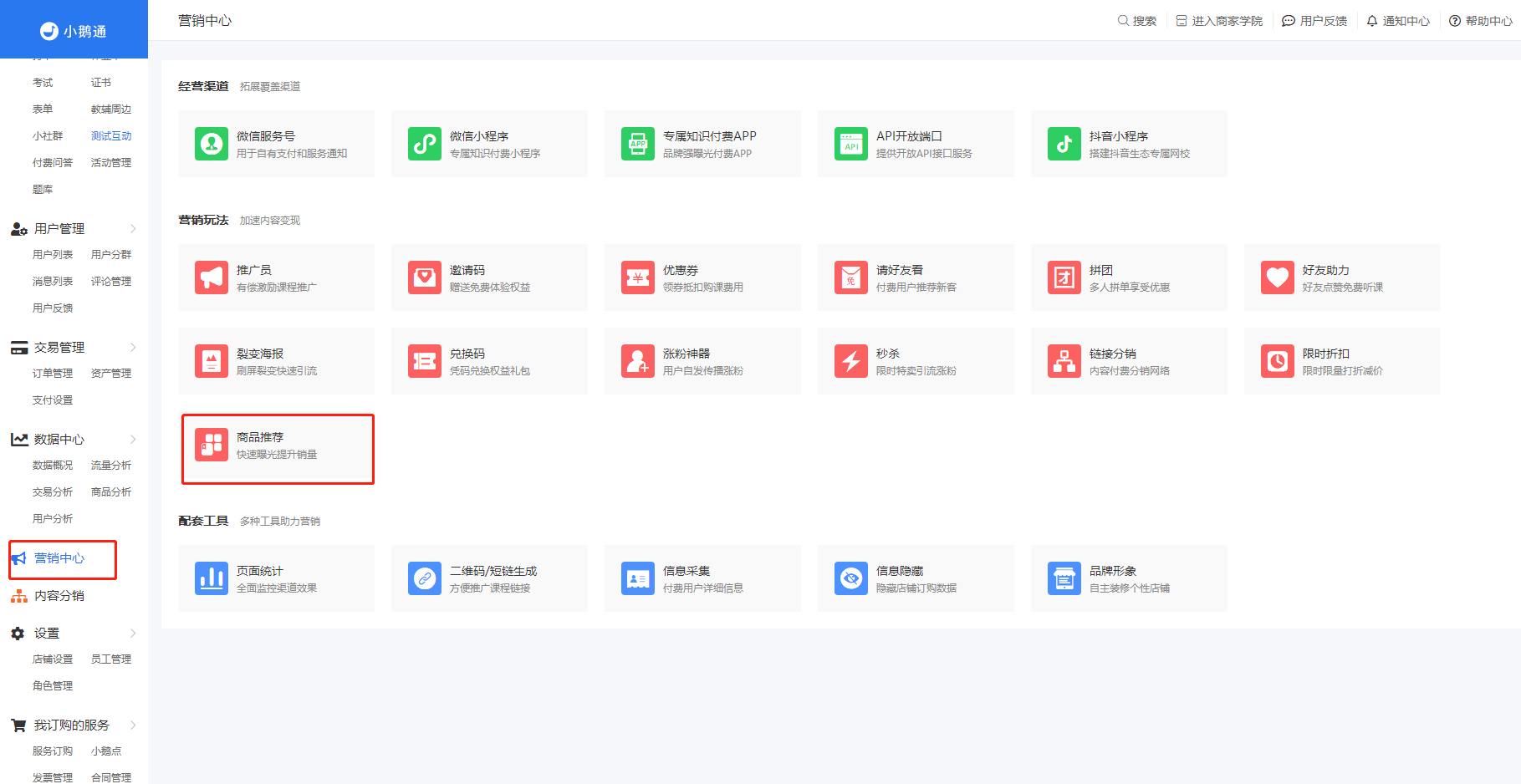
Task: Expand the 用户管理 section chevron
Action: [133, 229]
